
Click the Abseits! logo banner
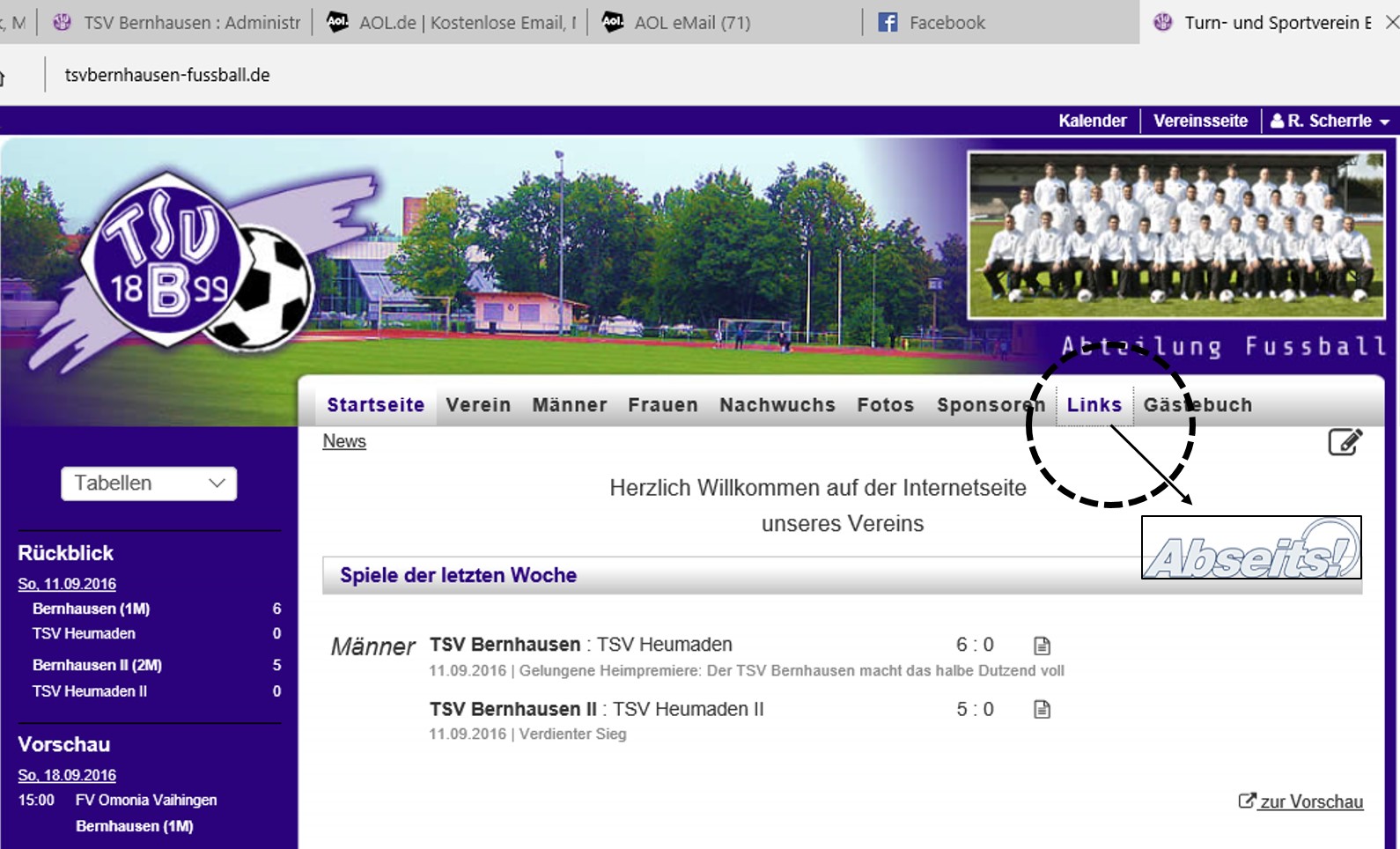click(x=1250, y=548)
